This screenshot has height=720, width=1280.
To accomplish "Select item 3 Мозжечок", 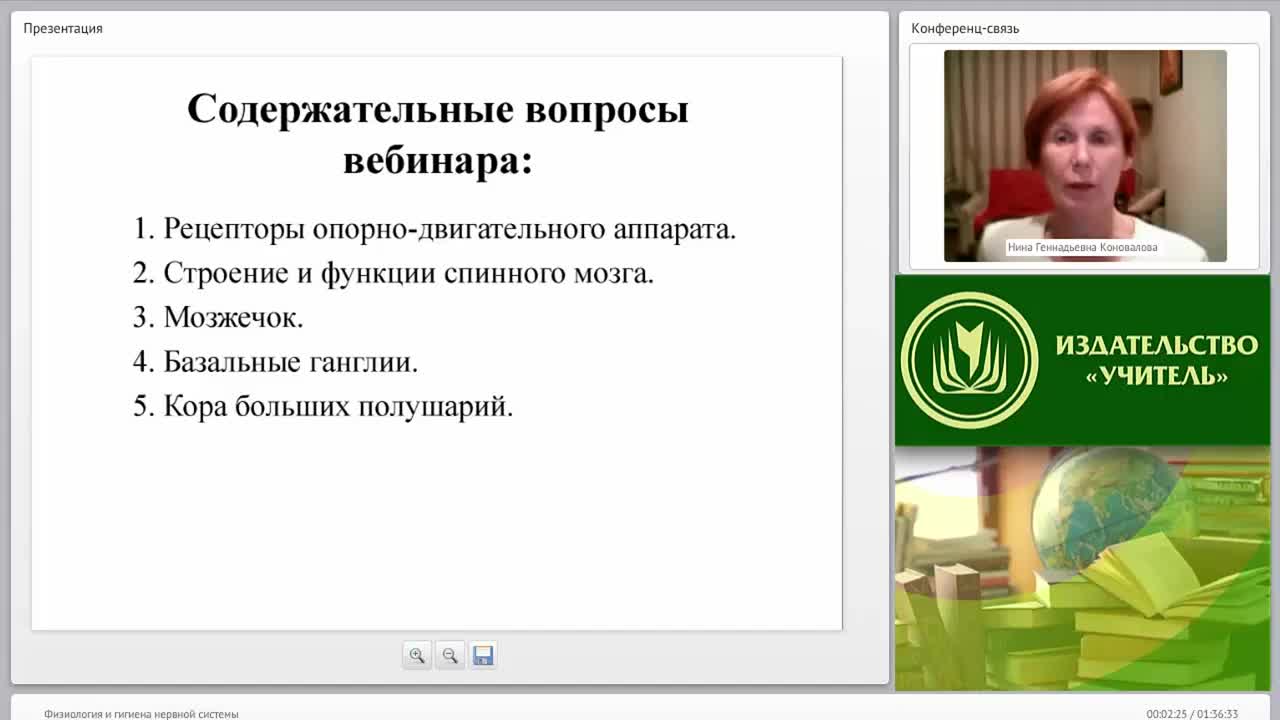I will click(218, 317).
